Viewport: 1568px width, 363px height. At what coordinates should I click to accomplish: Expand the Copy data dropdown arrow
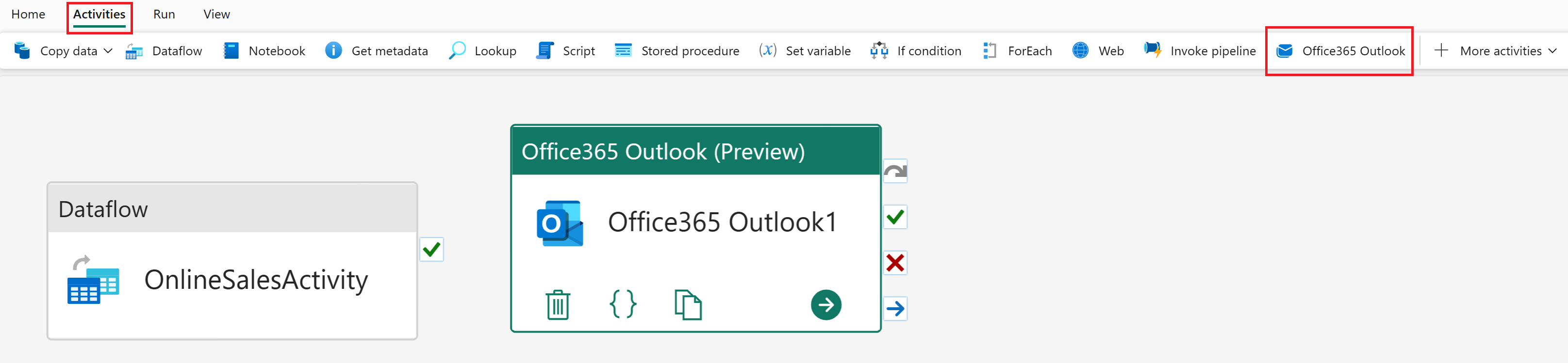[x=108, y=50]
